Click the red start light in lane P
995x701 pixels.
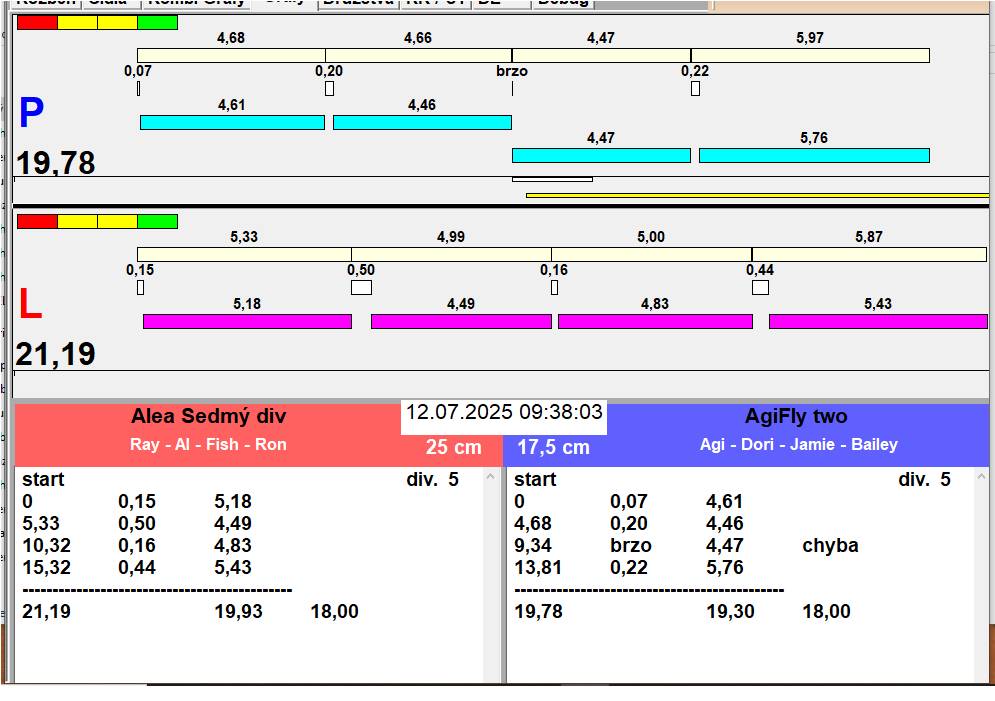point(37,22)
